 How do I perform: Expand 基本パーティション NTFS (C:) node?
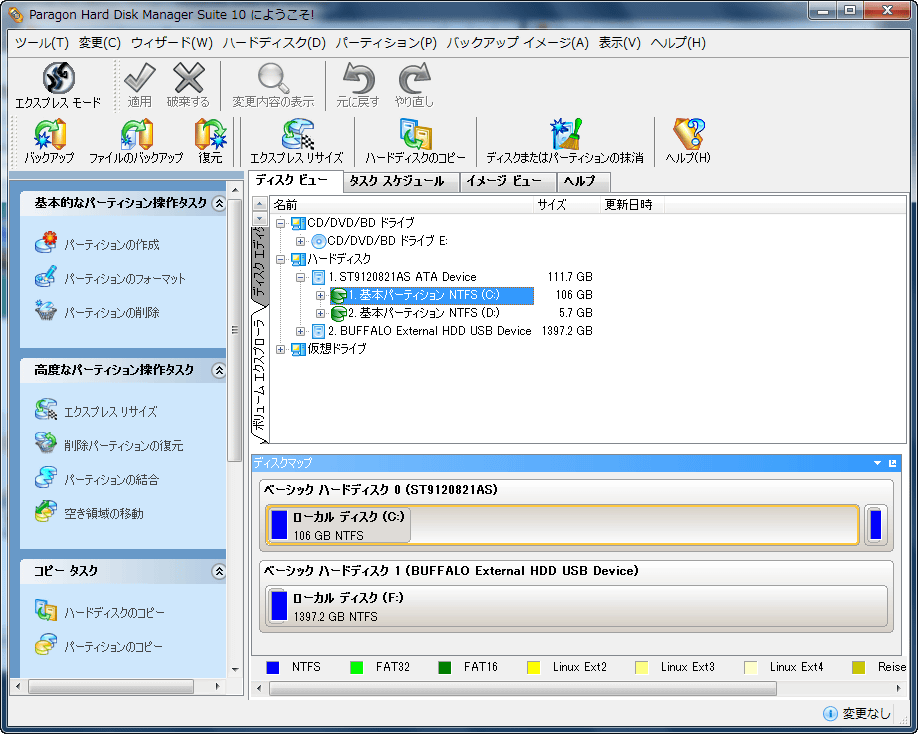(320, 295)
